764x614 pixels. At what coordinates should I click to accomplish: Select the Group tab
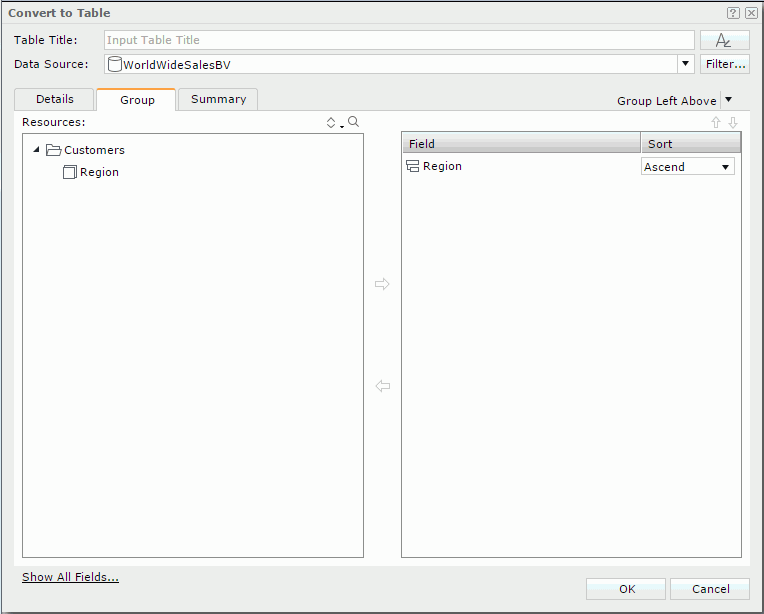(x=136, y=100)
